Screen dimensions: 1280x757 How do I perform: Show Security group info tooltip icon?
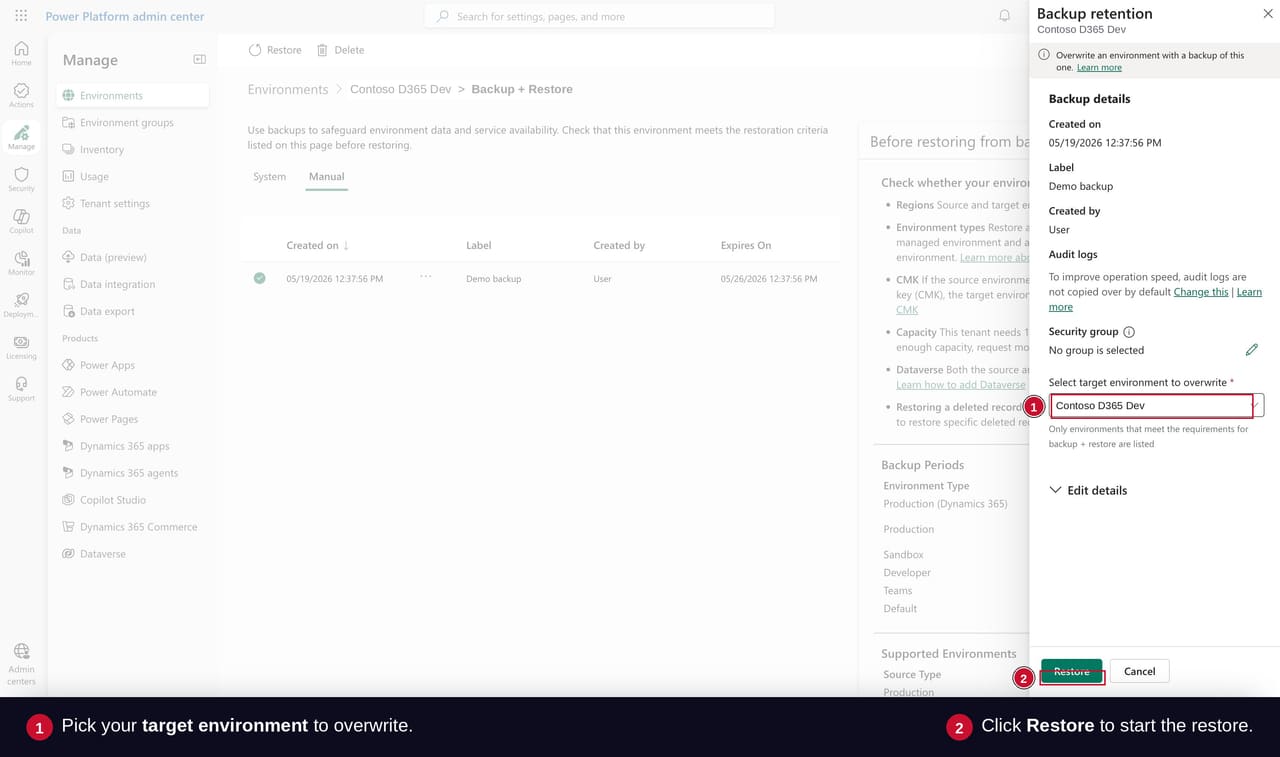(1129, 332)
